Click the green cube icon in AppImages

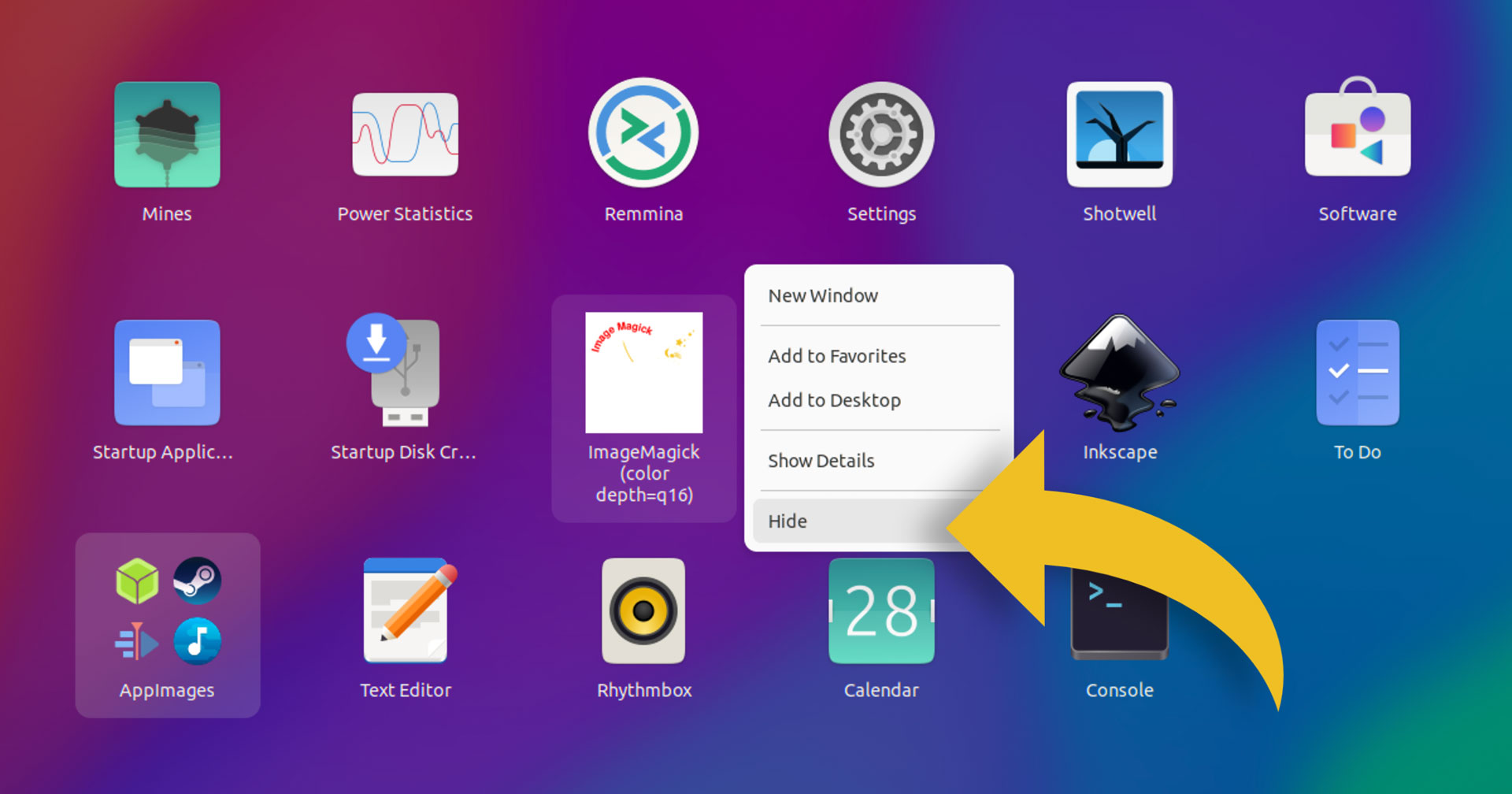pos(137,581)
